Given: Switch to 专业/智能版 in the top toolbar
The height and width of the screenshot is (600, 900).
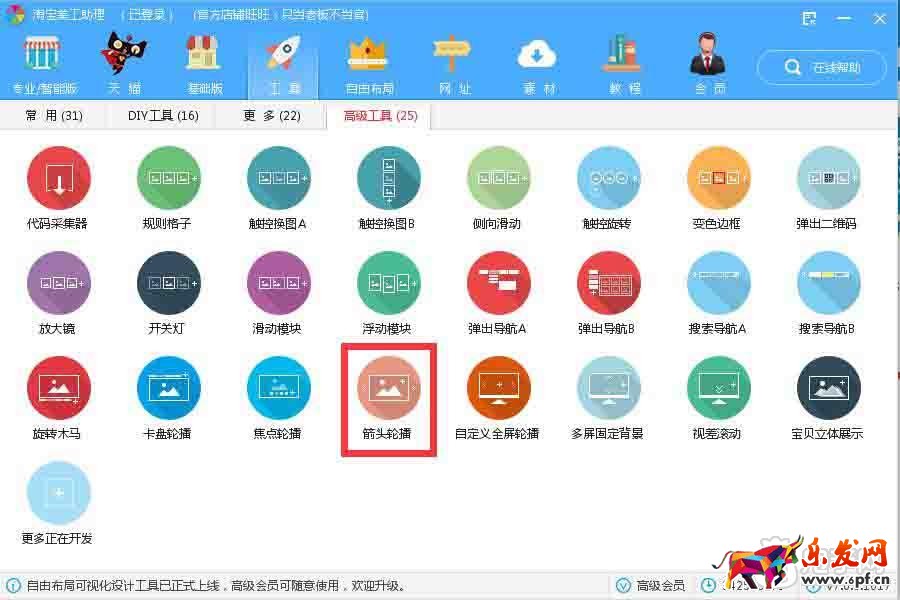Looking at the screenshot, I should point(44,64).
